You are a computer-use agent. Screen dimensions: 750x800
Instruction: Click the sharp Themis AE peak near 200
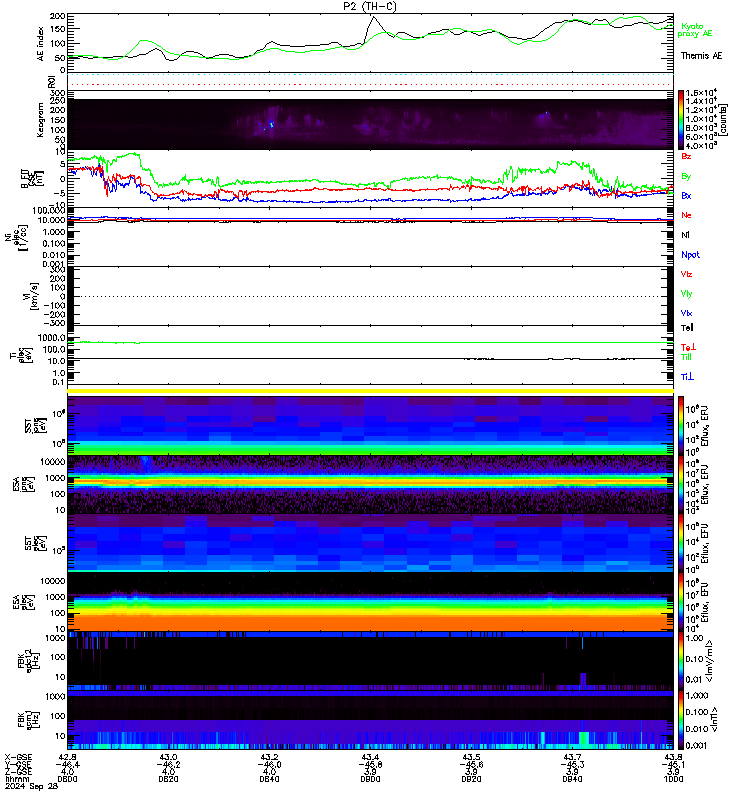click(x=373, y=17)
